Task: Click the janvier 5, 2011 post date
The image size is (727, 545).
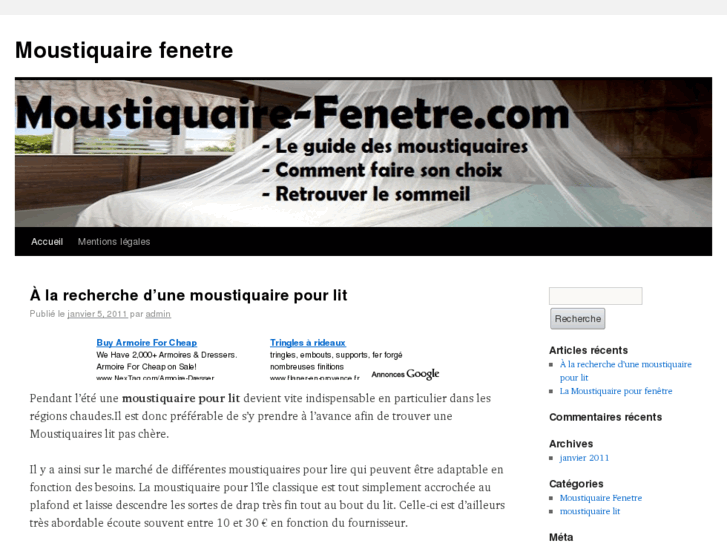Action: click(97, 314)
